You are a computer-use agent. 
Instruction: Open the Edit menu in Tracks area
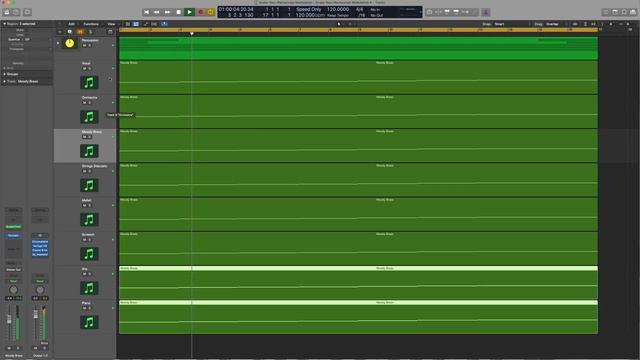[x=71, y=24]
